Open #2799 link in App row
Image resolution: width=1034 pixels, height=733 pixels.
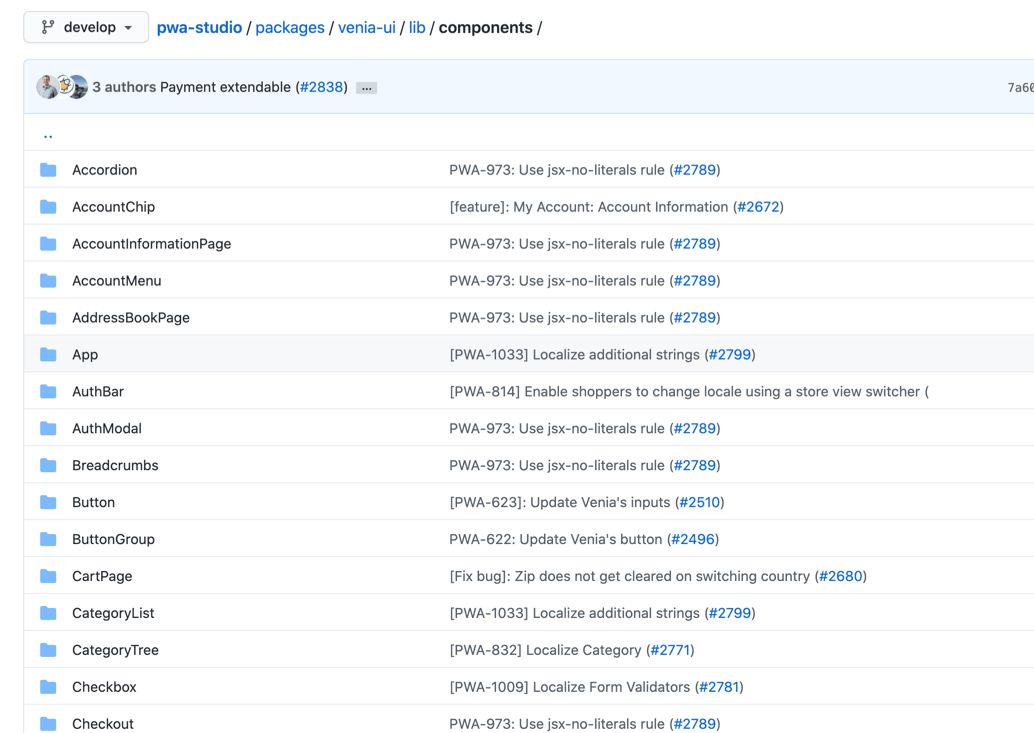pyautogui.click(x=730, y=355)
